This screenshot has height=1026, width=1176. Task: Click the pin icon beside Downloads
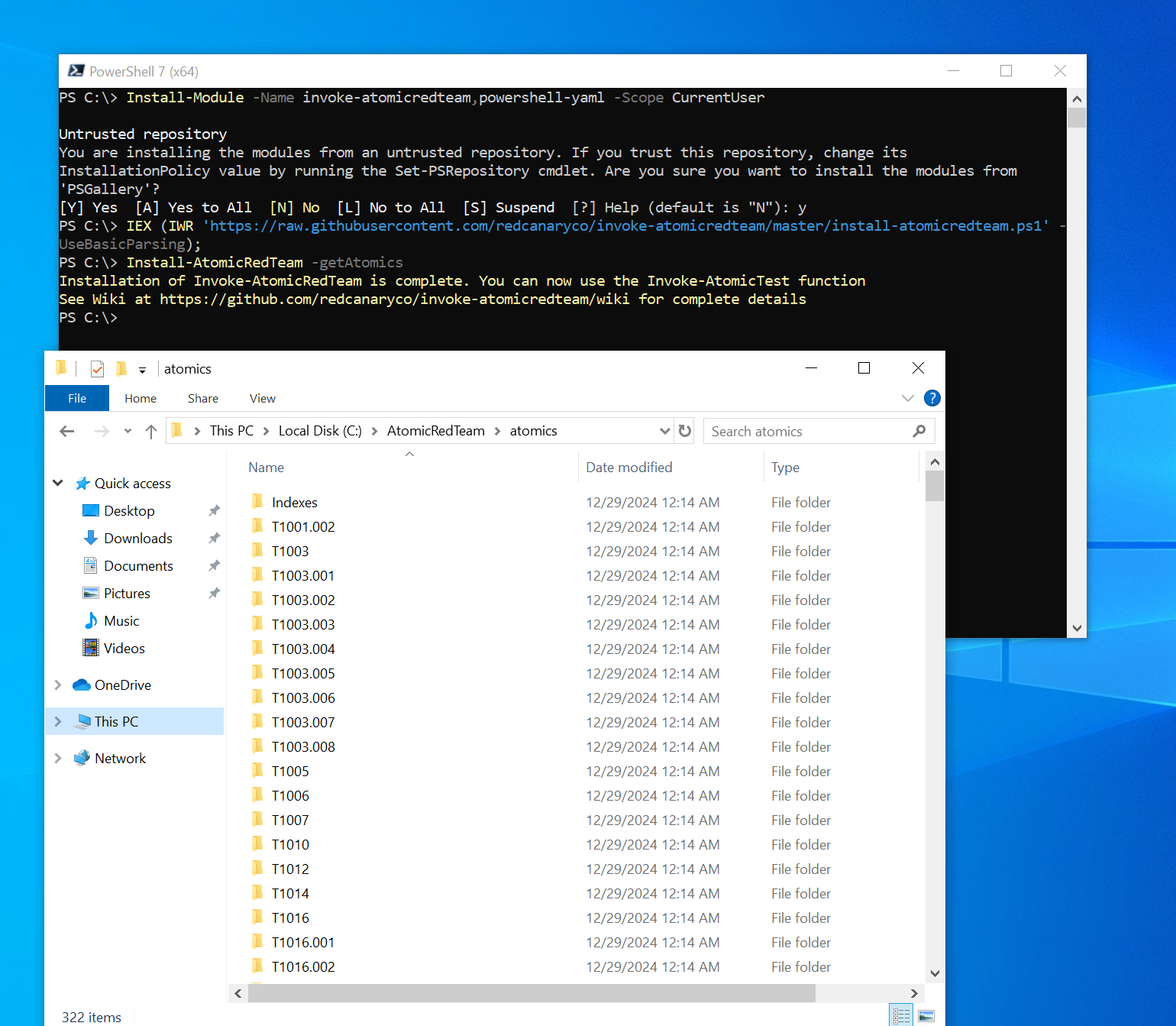tap(214, 538)
